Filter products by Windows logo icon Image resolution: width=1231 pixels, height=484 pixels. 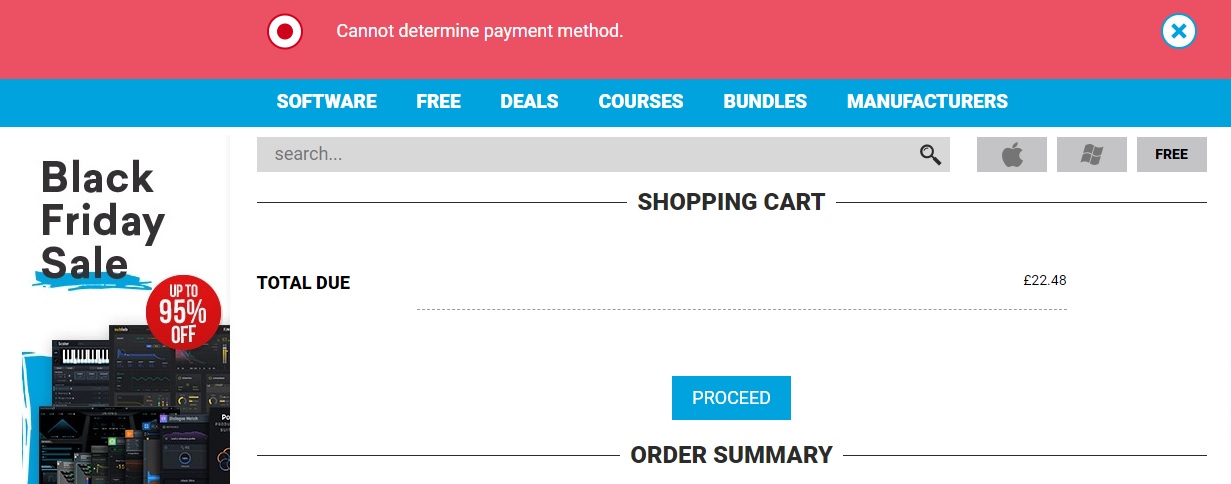coord(1091,155)
